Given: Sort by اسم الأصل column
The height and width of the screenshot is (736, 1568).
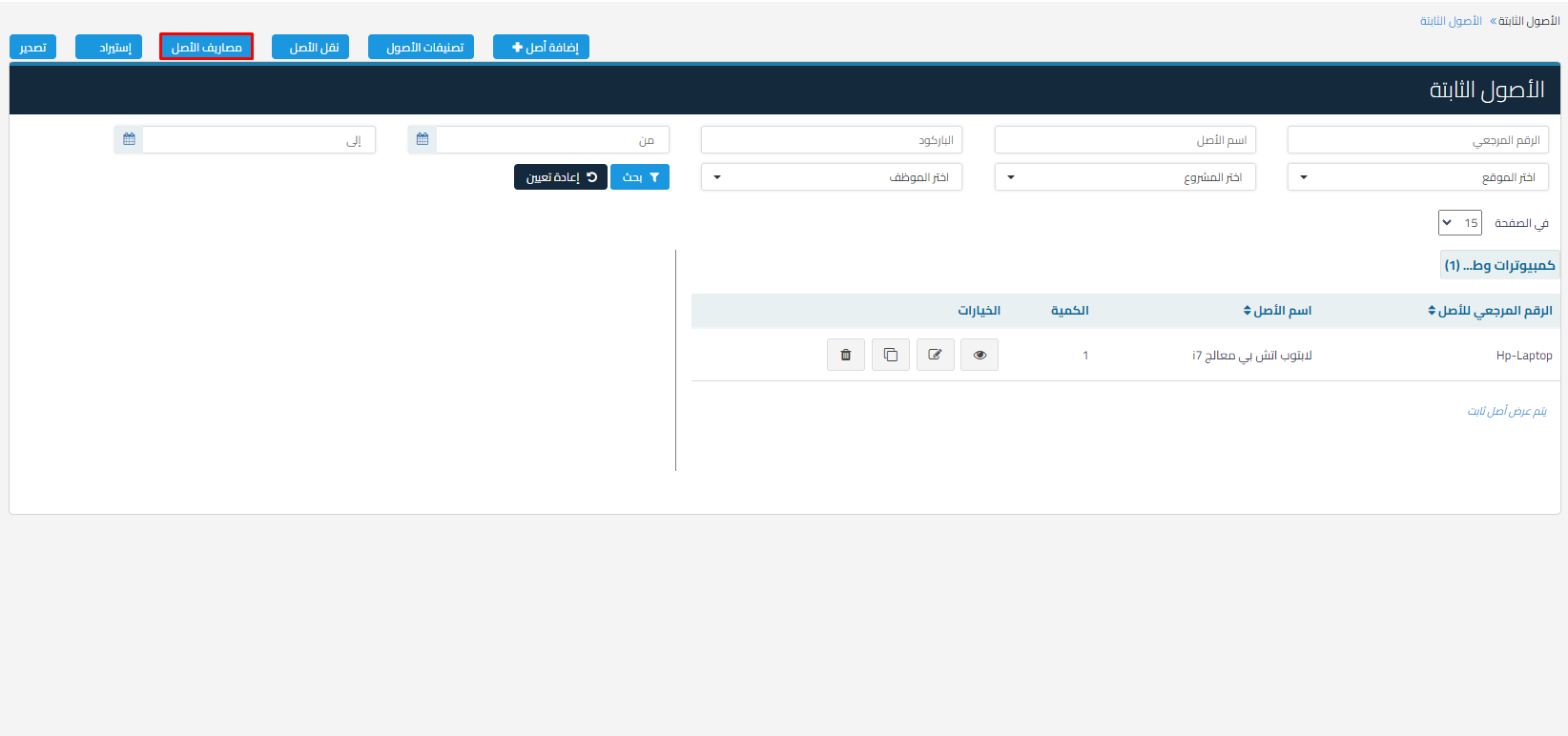Looking at the screenshot, I should click(x=1277, y=311).
